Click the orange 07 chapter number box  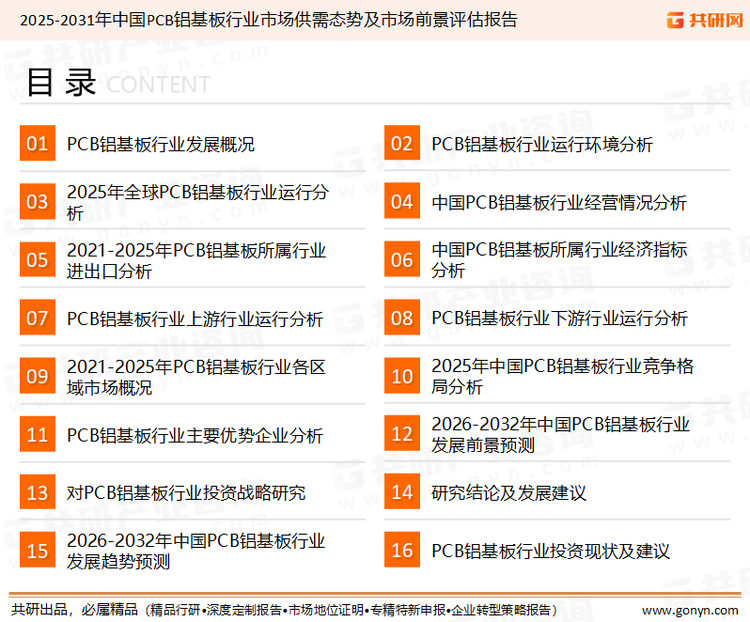click(x=37, y=318)
